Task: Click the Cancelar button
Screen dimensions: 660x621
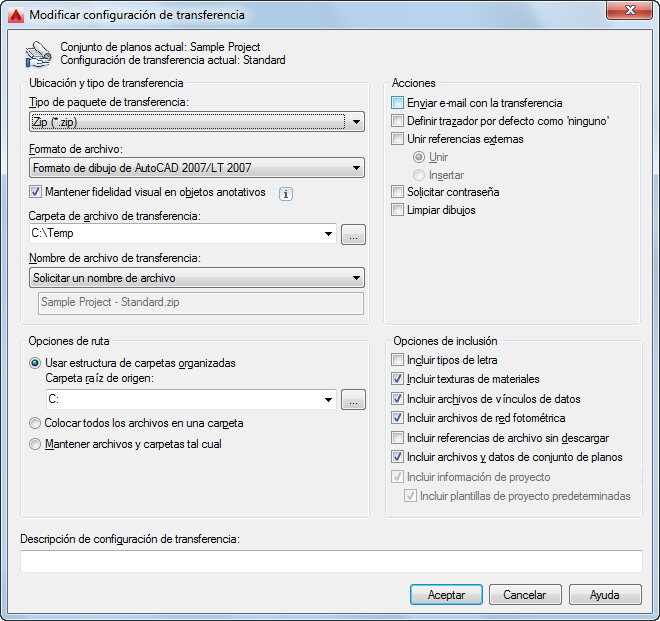Action: click(525, 594)
